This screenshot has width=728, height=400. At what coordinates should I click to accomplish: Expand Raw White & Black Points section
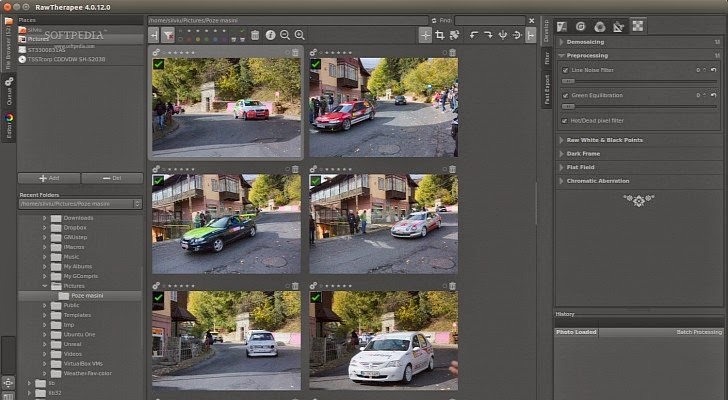561,140
